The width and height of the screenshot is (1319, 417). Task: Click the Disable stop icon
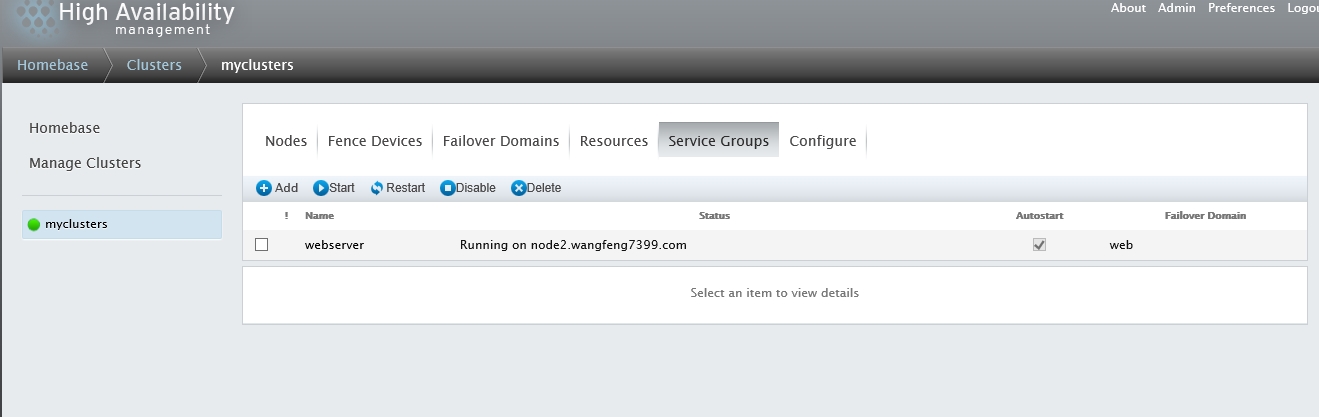click(448, 188)
